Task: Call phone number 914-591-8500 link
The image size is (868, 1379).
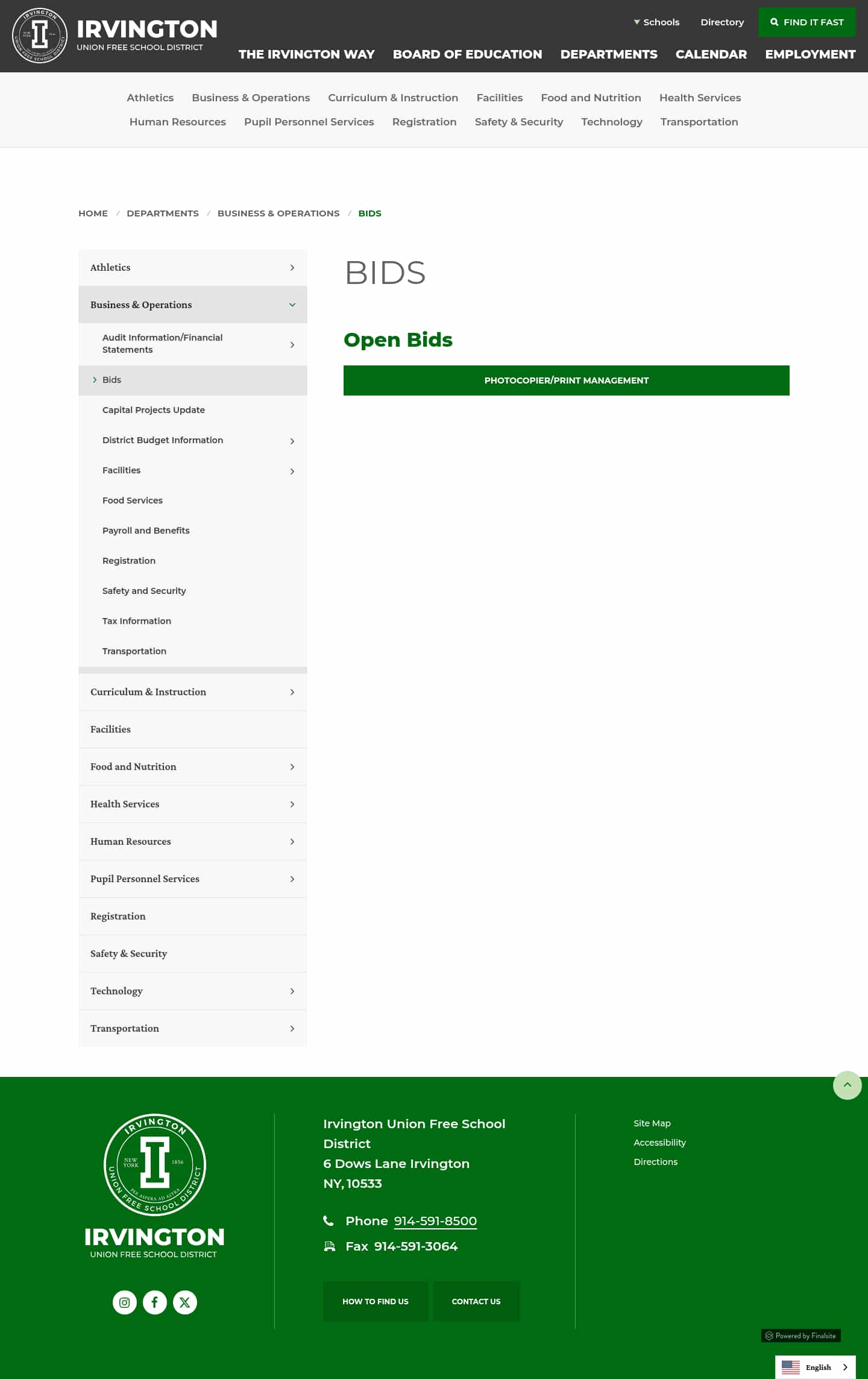Action: [x=435, y=1221]
